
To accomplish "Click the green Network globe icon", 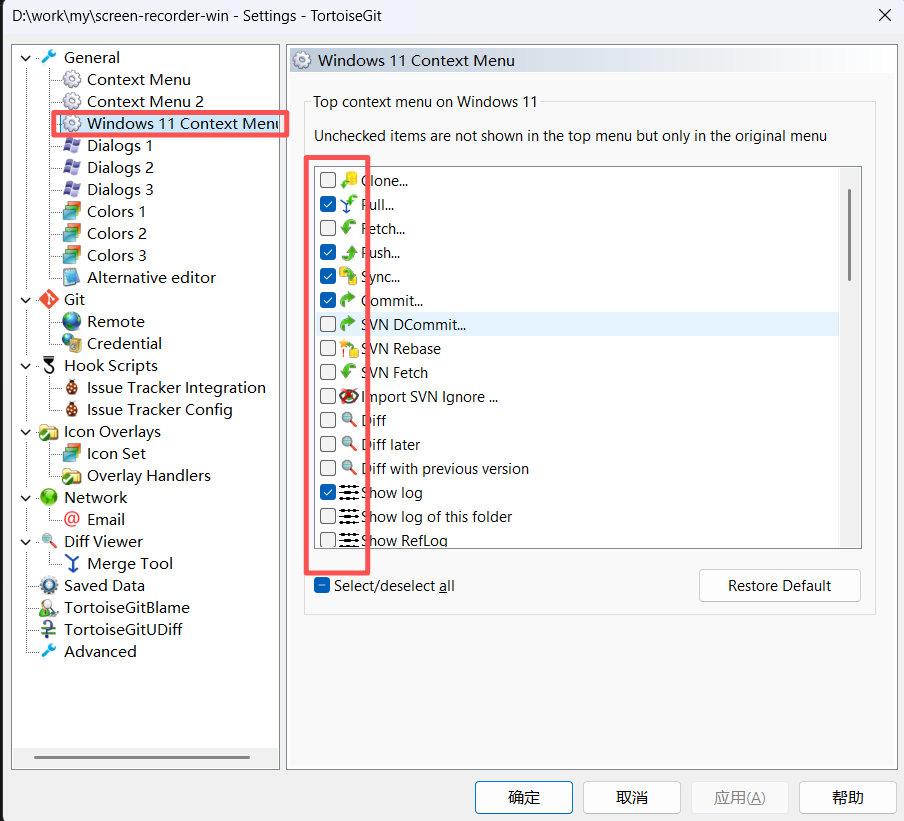I will coord(49,497).
